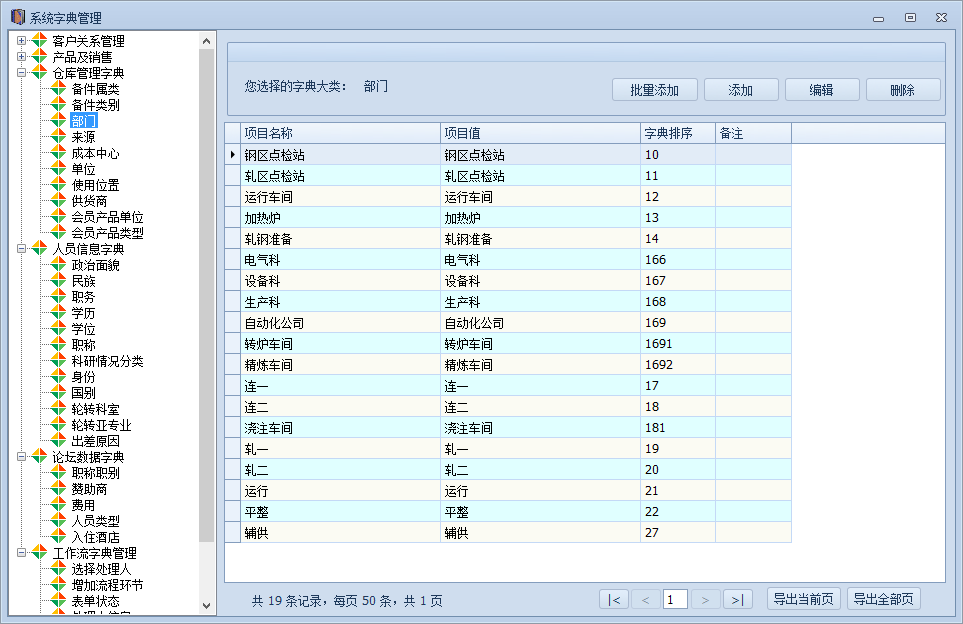
Task: Click the tree panel scroll down arrow
Action: (x=207, y=606)
